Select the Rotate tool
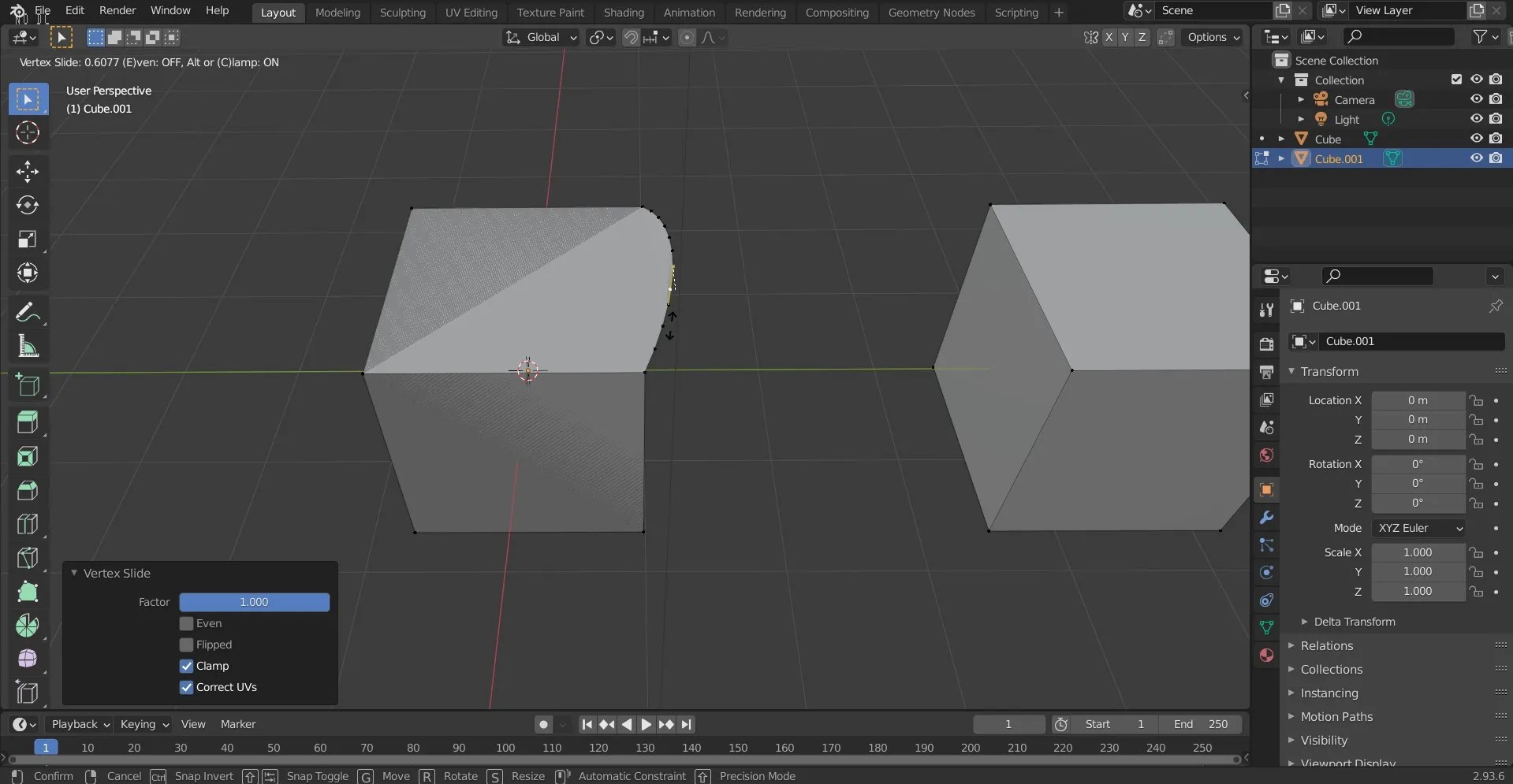The image size is (1513, 784). click(x=28, y=205)
